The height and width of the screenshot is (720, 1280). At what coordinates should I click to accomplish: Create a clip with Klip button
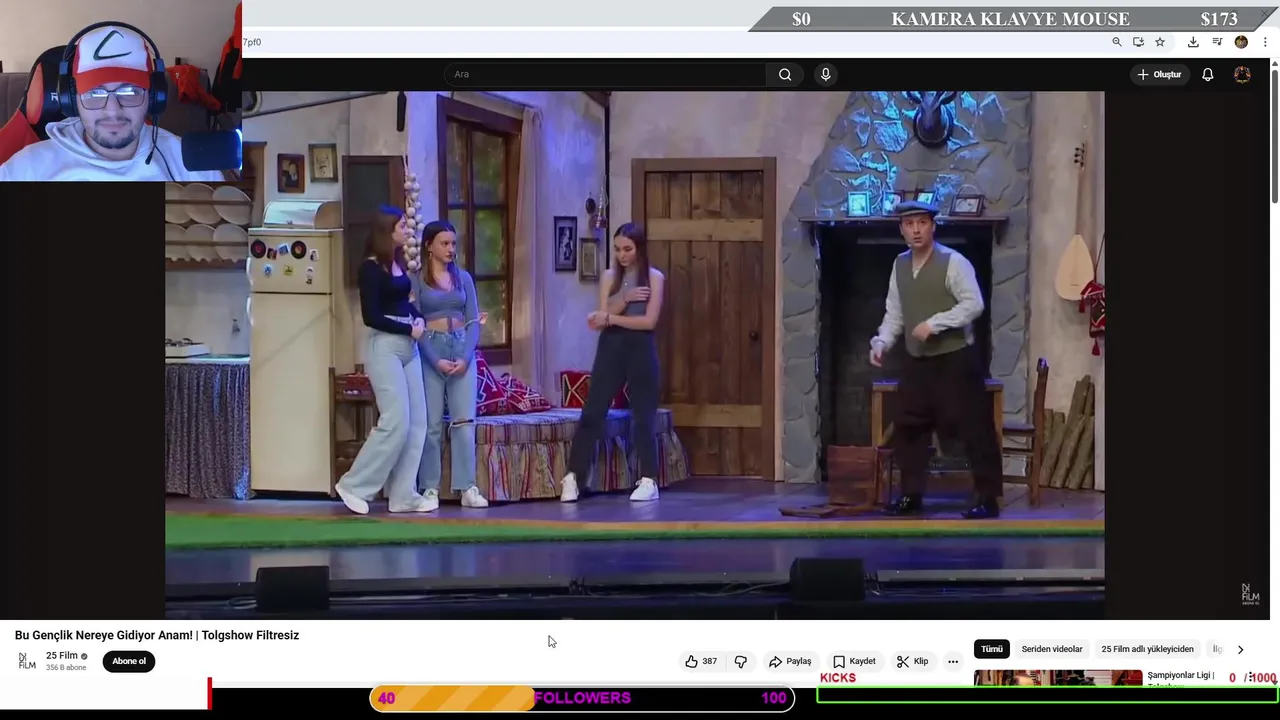coord(912,661)
